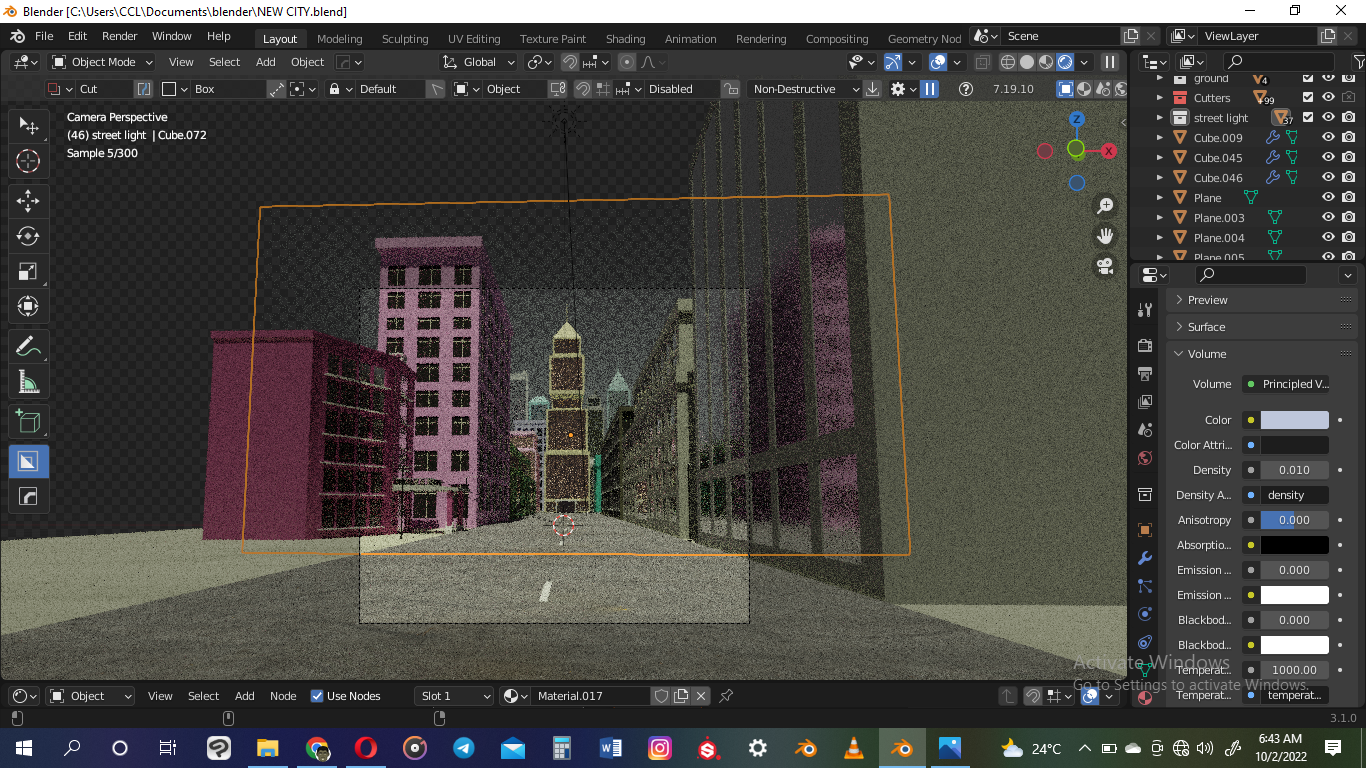Hide Cube.045 in viewport via eye icon
This screenshot has height=768, width=1366.
click(x=1328, y=158)
